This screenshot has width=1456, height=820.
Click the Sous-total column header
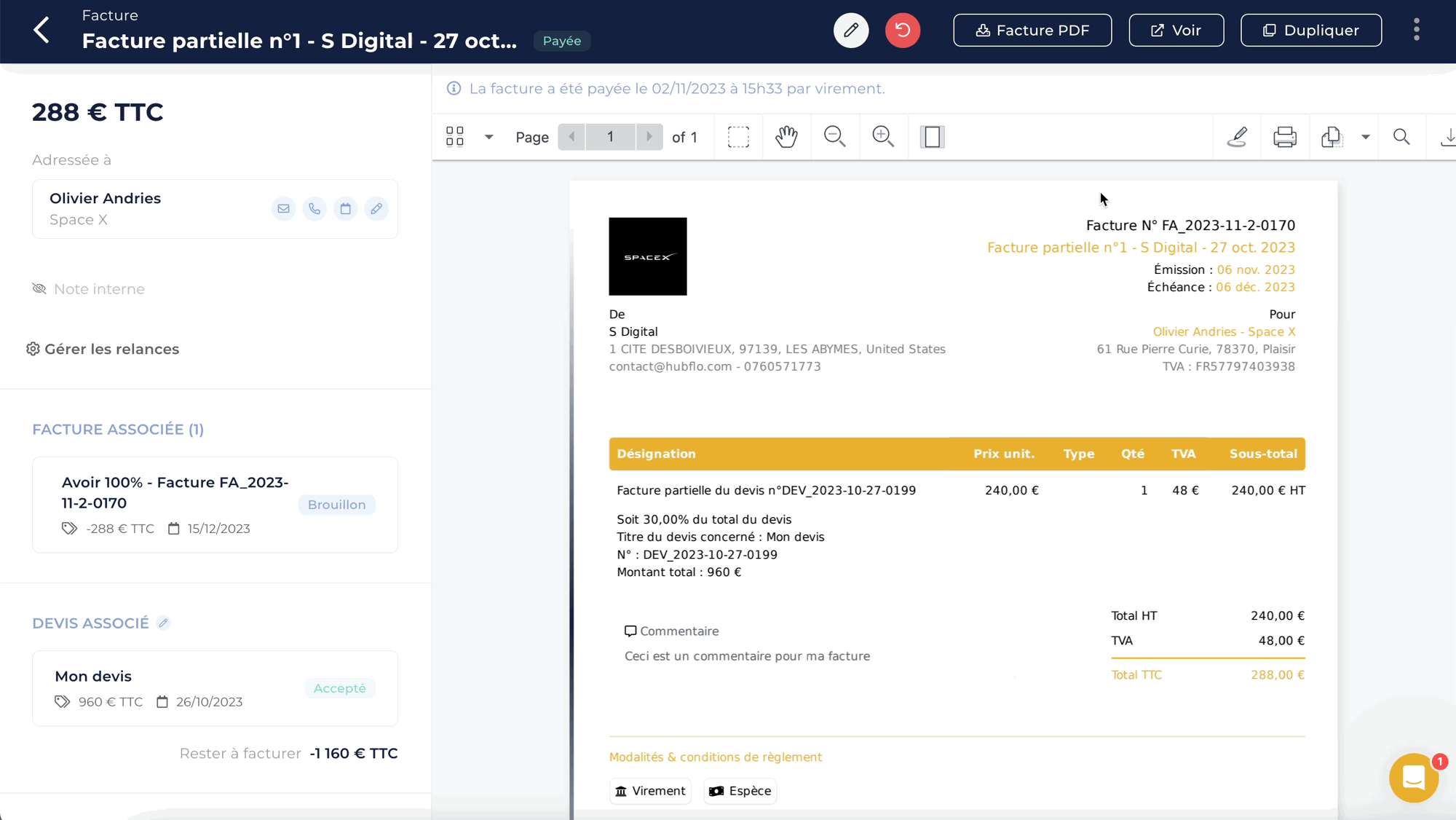tap(1263, 454)
